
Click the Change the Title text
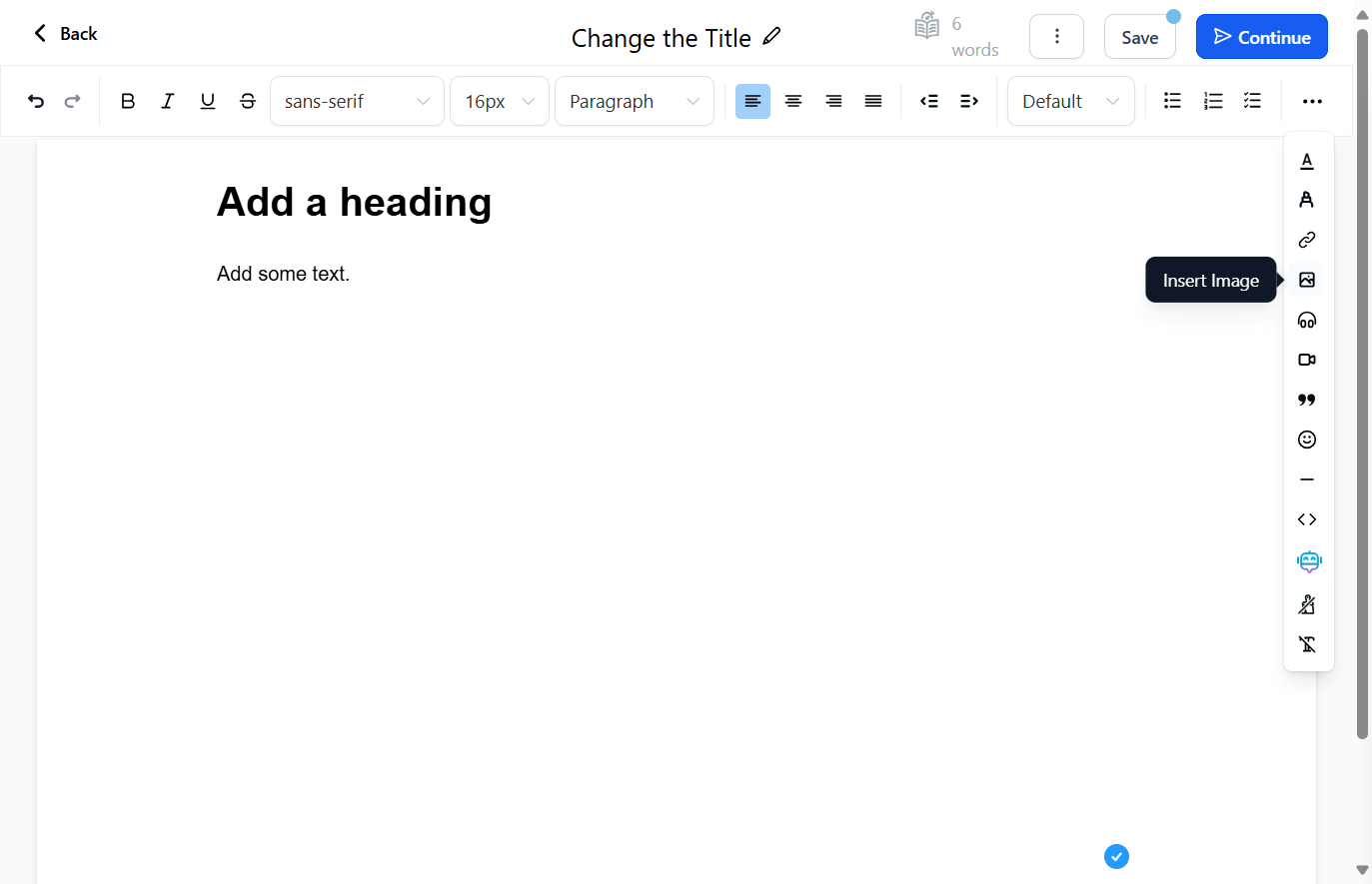pos(662,38)
